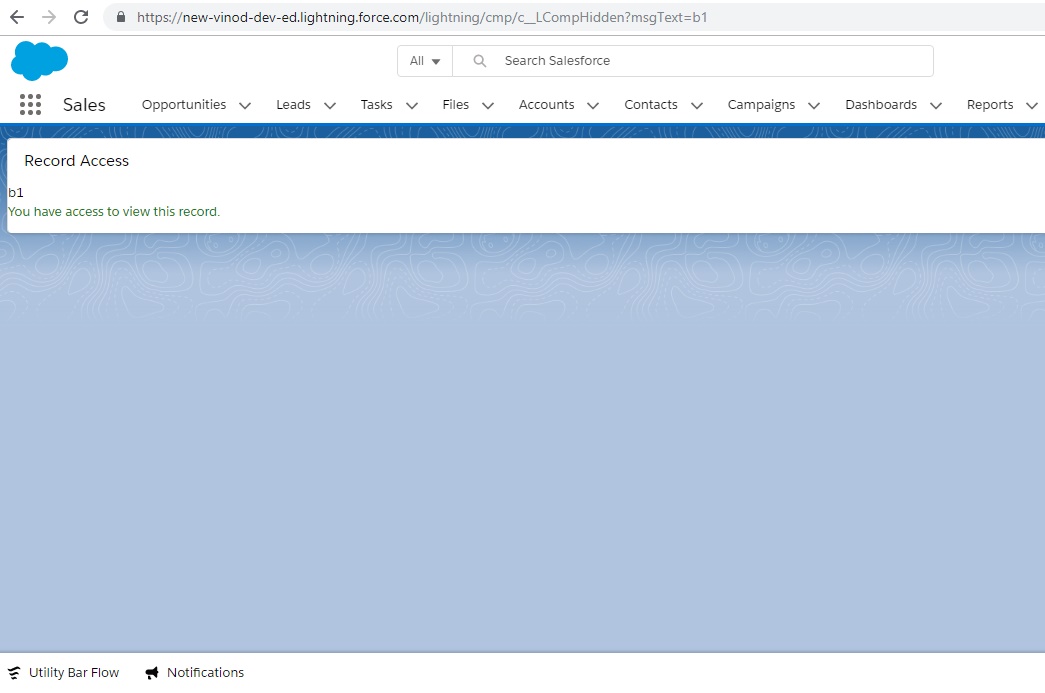Expand the Campaigns tab chevron
This screenshot has width=1045, height=693.
click(x=814, y=105)
